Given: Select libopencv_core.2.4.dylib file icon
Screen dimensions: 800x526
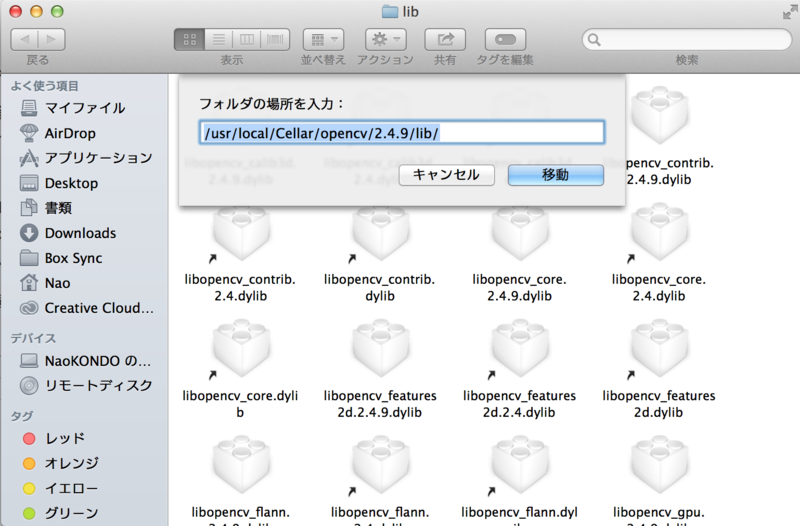Looking at the screenshot, I should pos(659,234).
